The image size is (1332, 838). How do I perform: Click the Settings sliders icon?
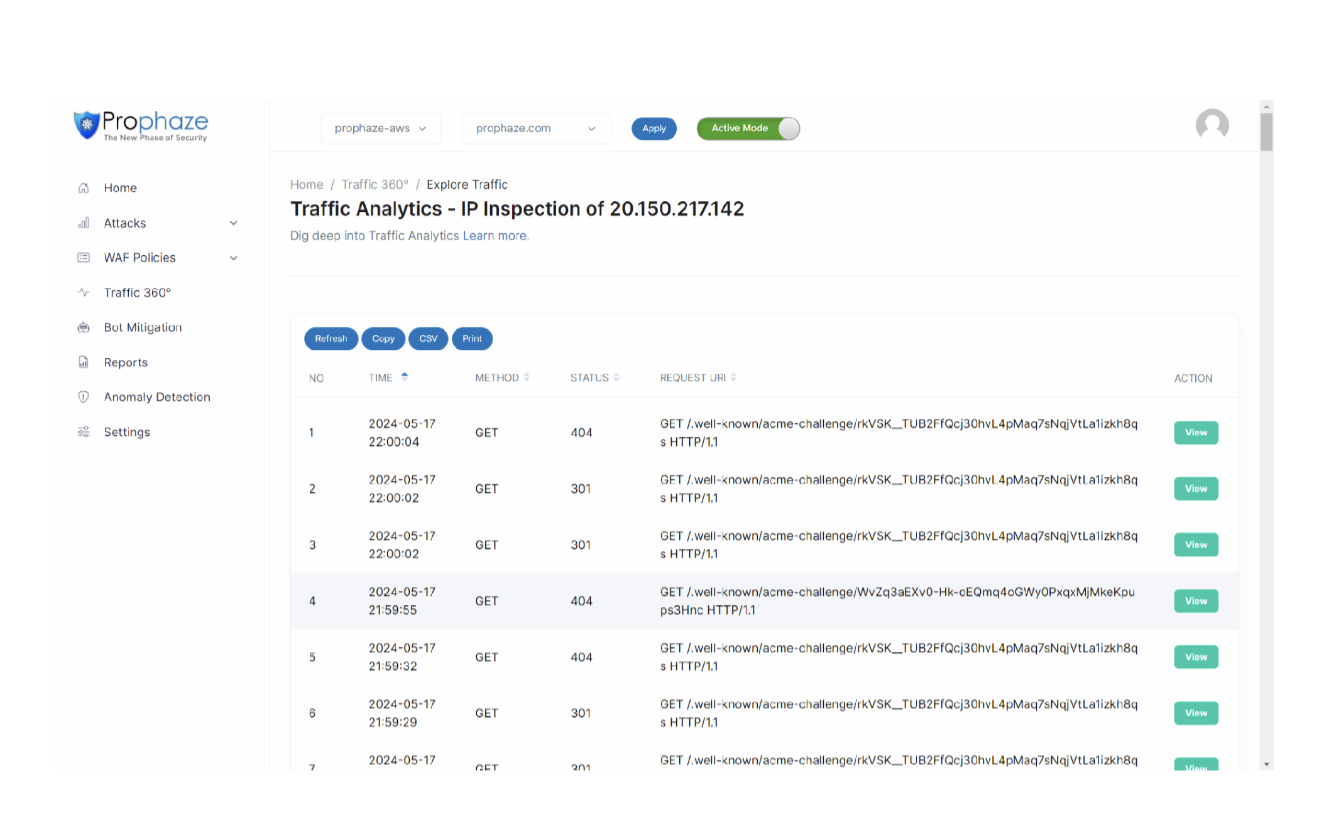point(84,432)
